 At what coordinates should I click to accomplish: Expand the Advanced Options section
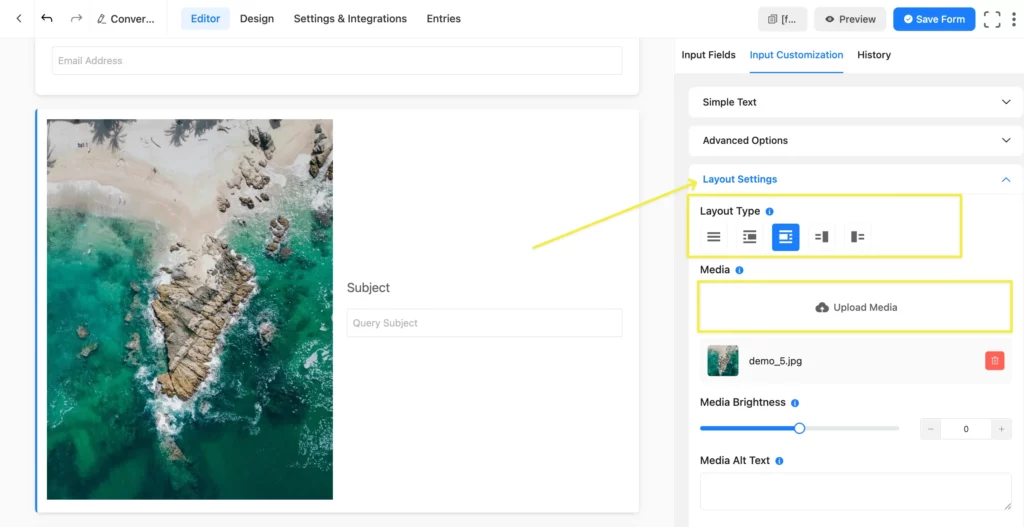[856, 140]
